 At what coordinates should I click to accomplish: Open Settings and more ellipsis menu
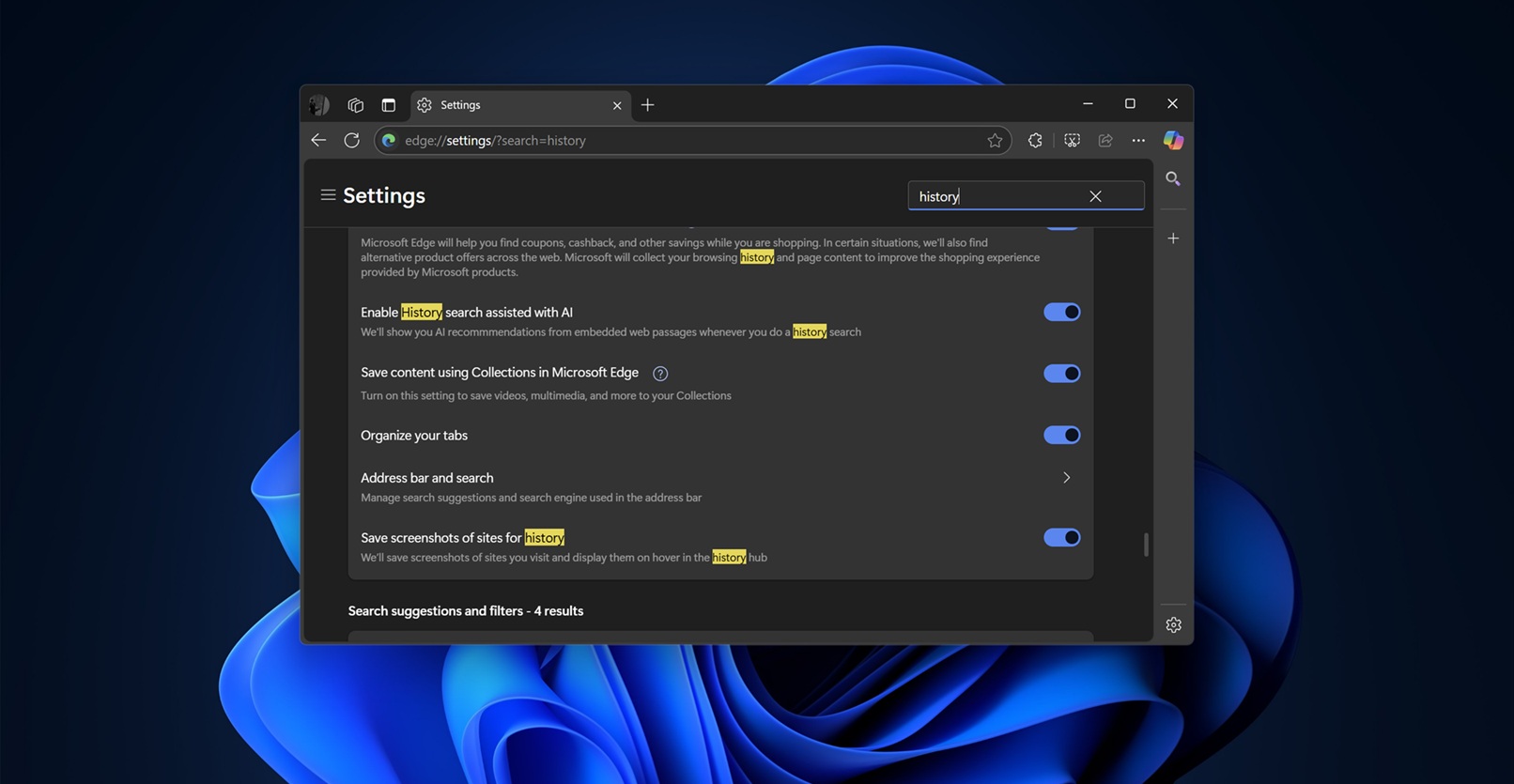pos(1138,140)
